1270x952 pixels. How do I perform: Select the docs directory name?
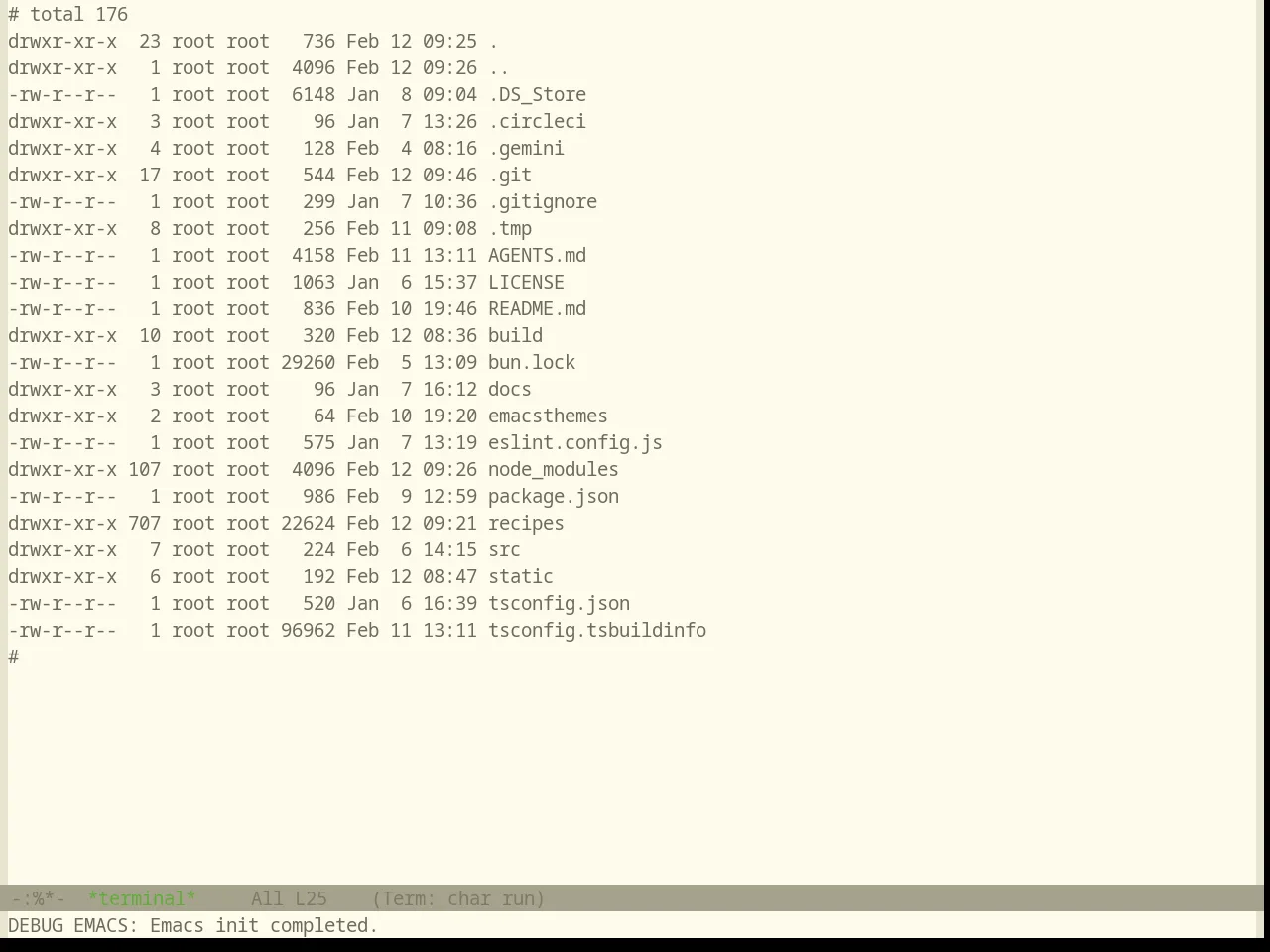point(510,389)
